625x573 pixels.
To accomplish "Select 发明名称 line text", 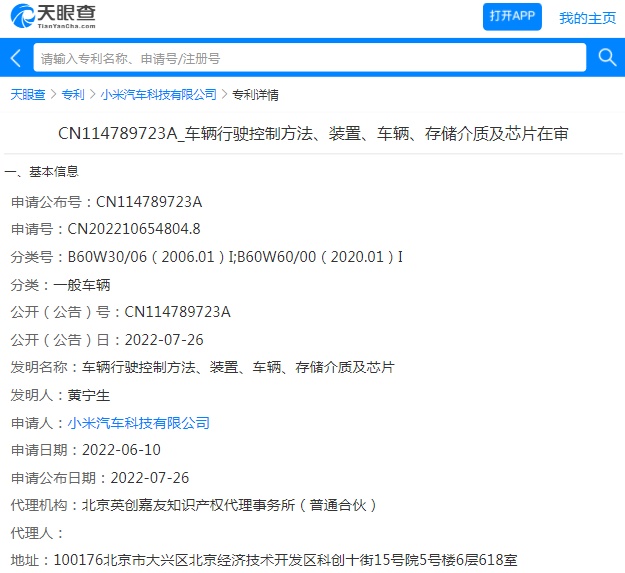I will tap(202, 367).
